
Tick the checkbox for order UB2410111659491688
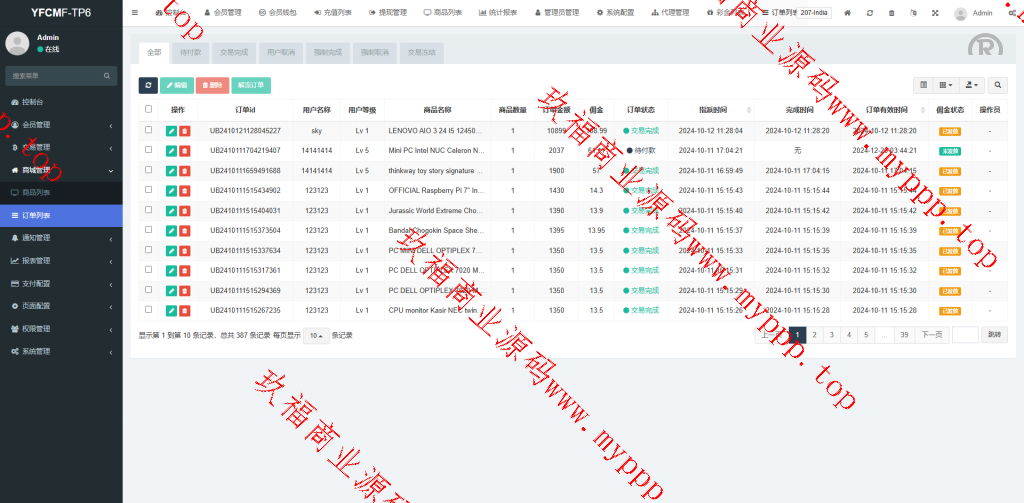pos(149,171)
